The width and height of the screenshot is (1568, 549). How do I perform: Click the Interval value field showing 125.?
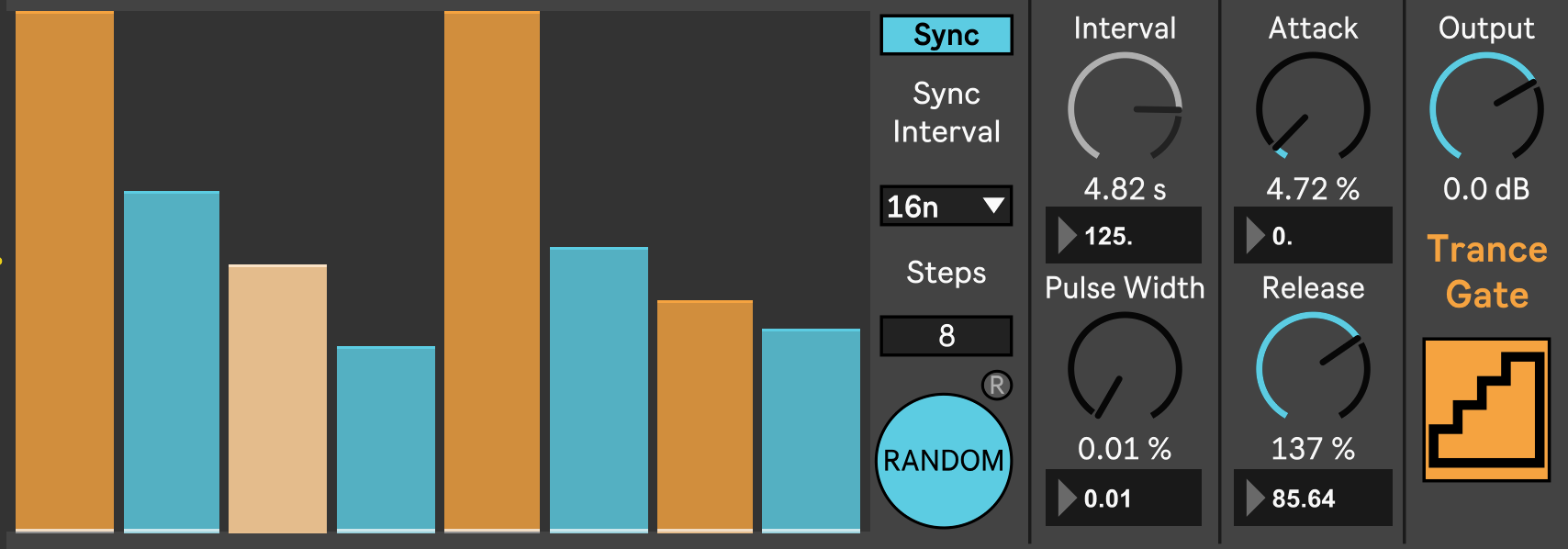tap(1125, 236)
